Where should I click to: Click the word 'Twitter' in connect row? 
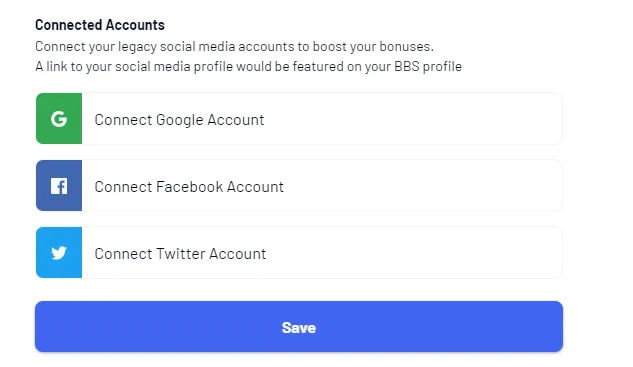click(180, 254)
